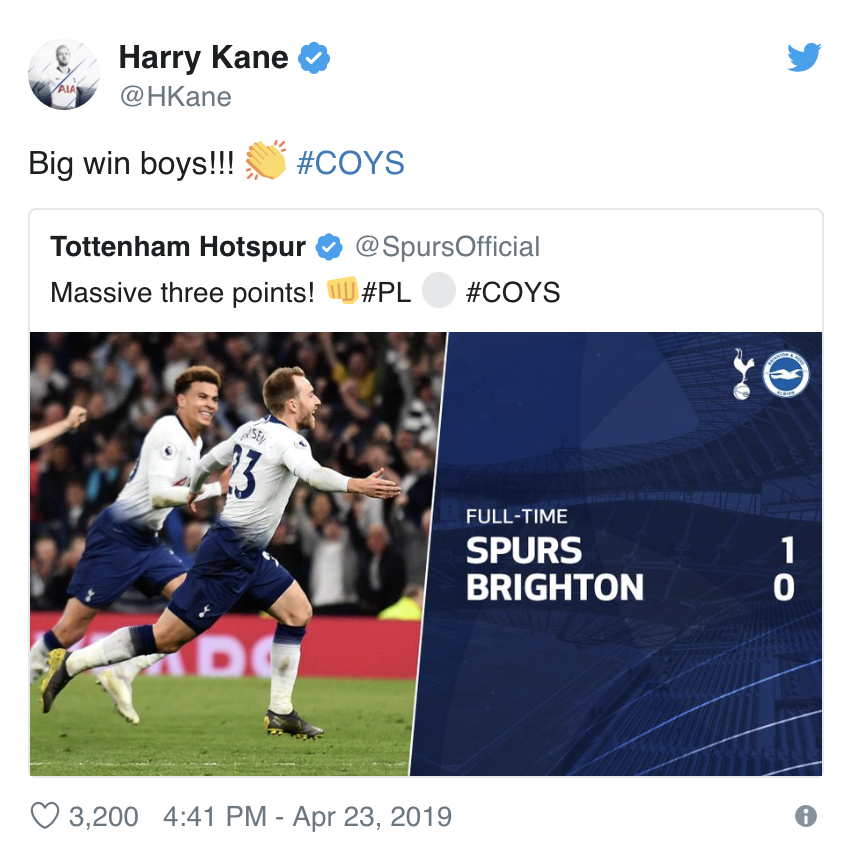
Task: Click #COYS hashtag in quoted tweet
Action: point(513,292)
